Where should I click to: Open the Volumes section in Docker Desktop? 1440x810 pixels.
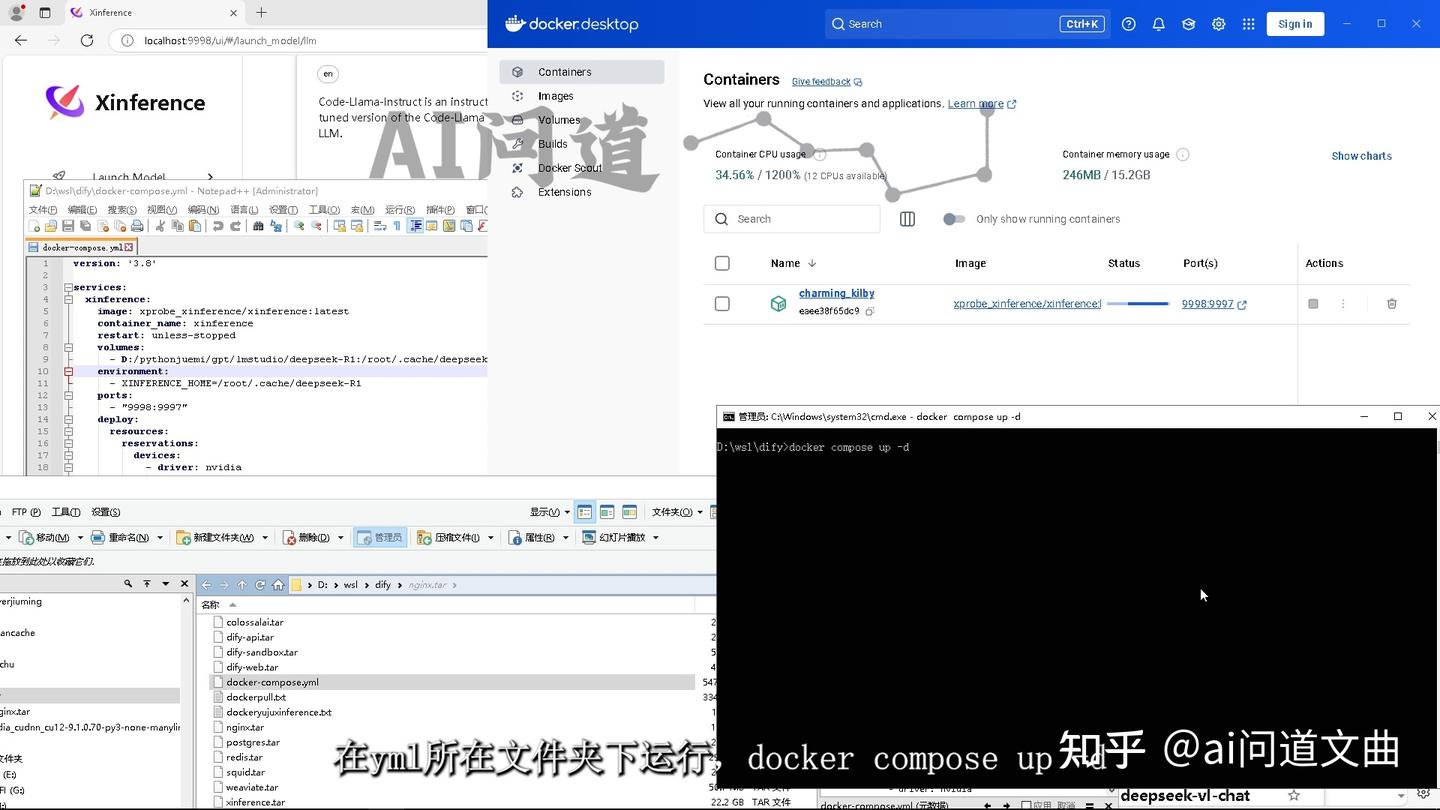(x=558, y=119)
